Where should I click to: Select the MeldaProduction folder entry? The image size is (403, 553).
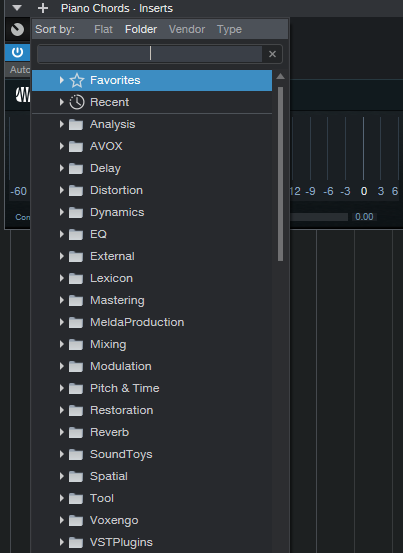[152, 322]
